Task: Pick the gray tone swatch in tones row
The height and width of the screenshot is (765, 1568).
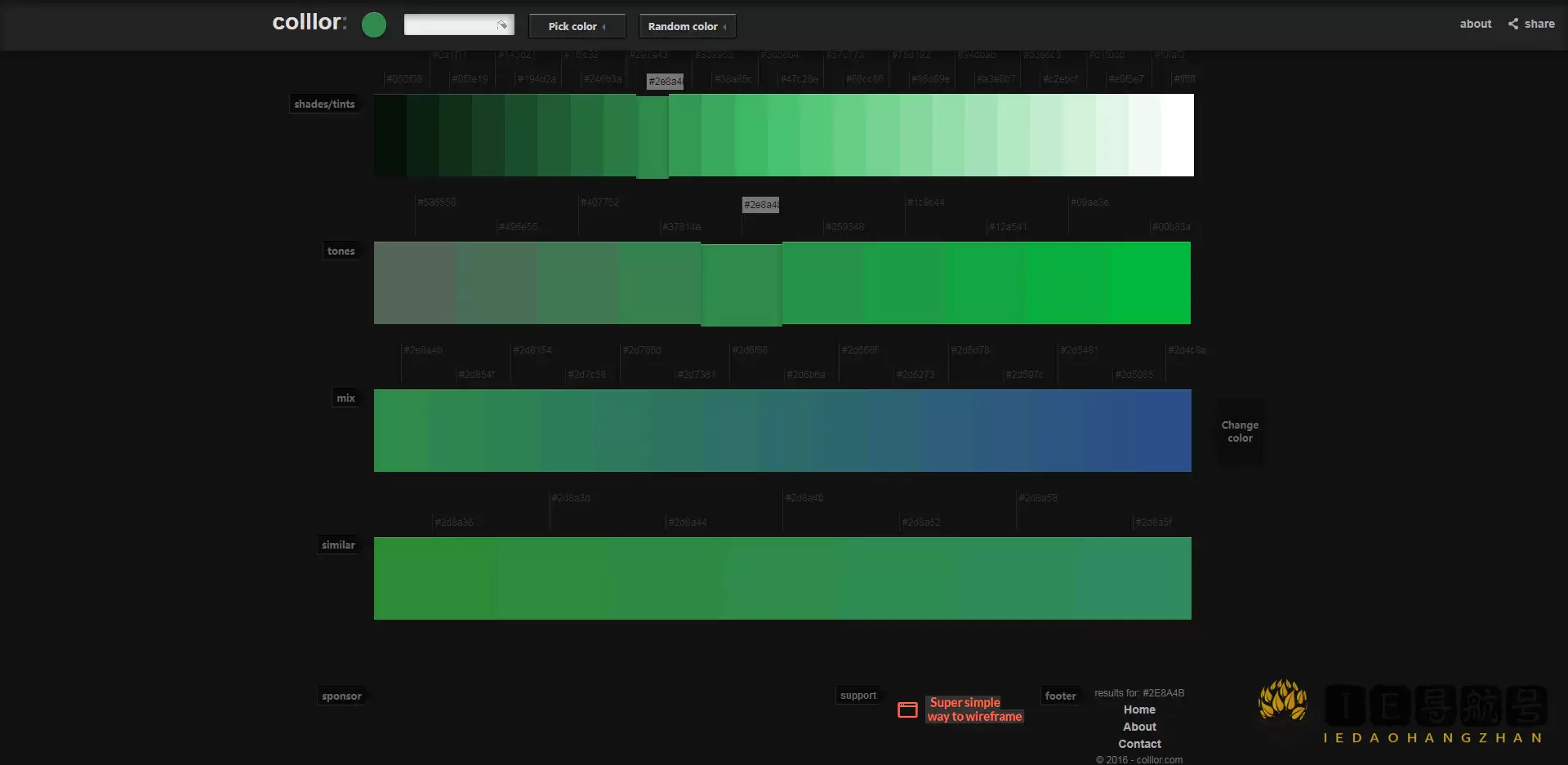Action: pyautogui.click(x=414, y=282)
